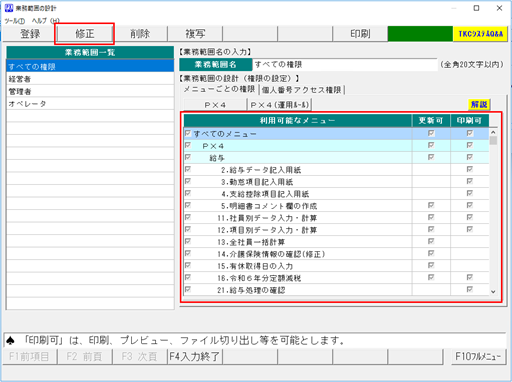
Task: Click the 登録 toolbar button
Action: [x=30, y=34]
